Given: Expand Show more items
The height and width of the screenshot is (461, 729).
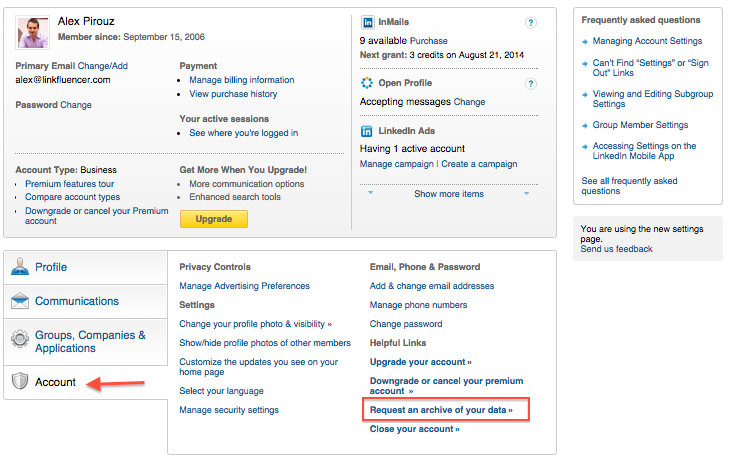Looking at the screenshot, I should click(x=449, y=194).
